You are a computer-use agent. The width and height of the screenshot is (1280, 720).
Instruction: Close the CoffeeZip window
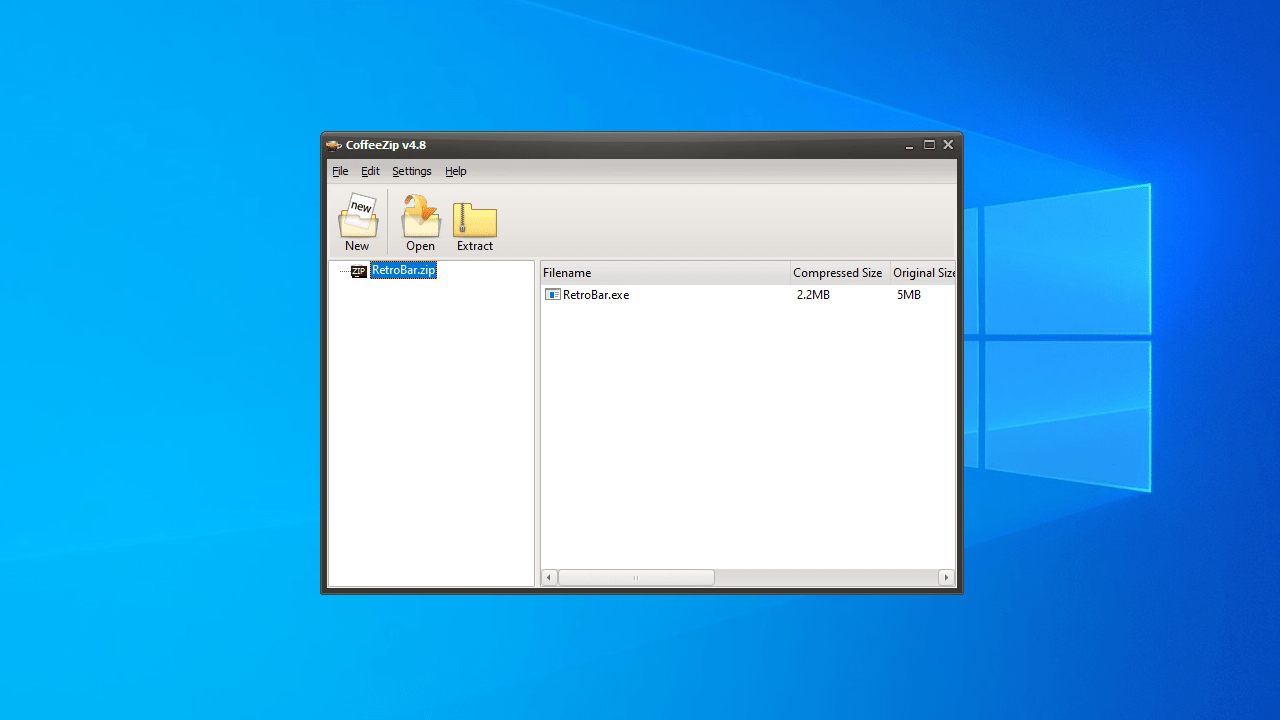pyautogui.click(x=948, y=145)
